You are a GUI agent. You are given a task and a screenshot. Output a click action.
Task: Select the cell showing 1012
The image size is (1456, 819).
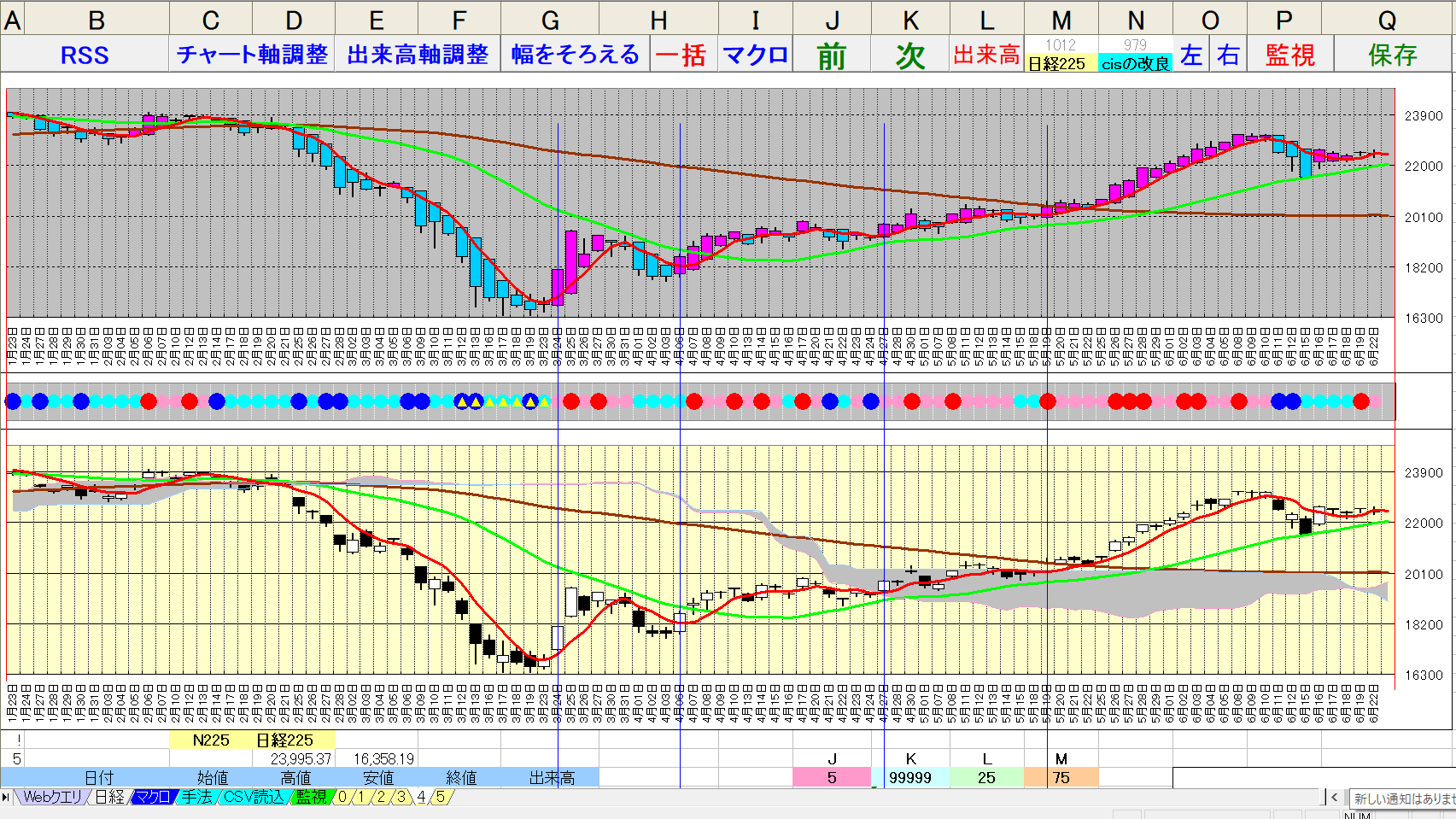[1061, 44]
